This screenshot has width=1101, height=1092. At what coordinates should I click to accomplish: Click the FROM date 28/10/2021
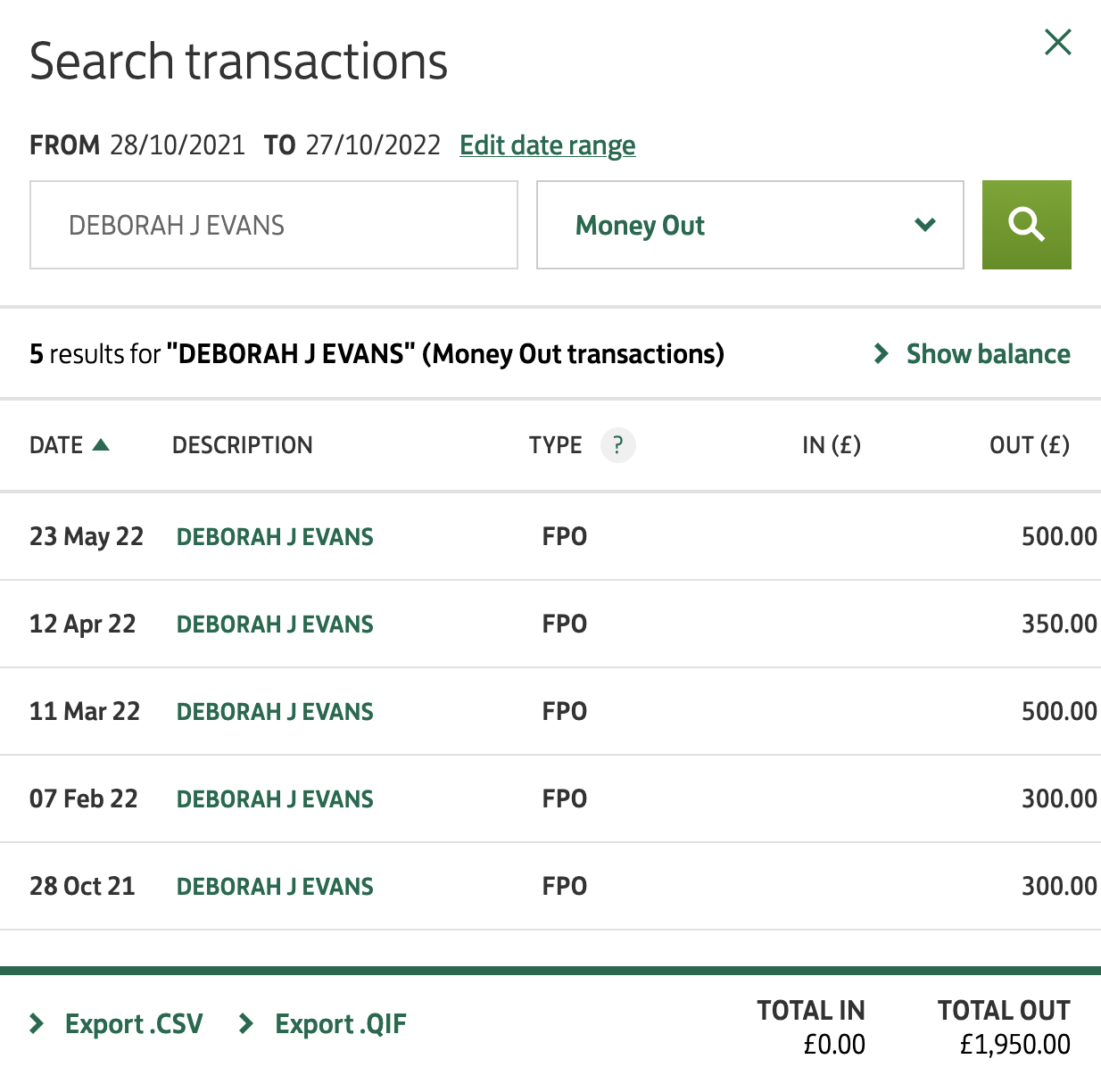[178, 145]
